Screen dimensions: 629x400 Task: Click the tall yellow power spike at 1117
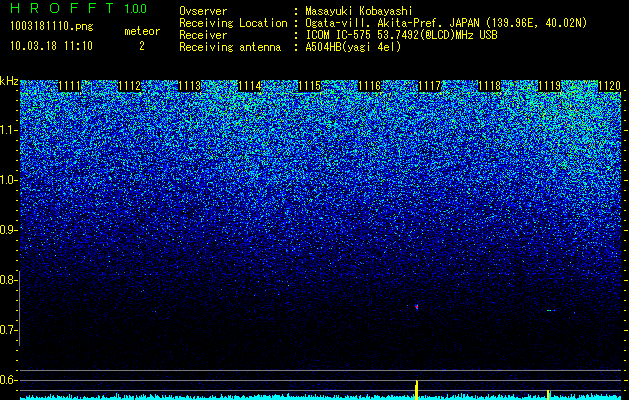[416, 390]
